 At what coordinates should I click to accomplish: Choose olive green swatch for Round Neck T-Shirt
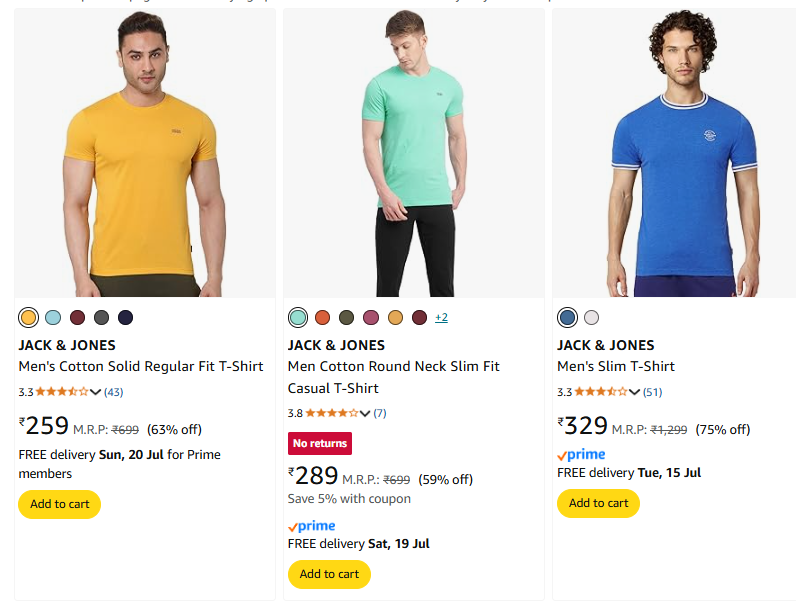(346, 318)
